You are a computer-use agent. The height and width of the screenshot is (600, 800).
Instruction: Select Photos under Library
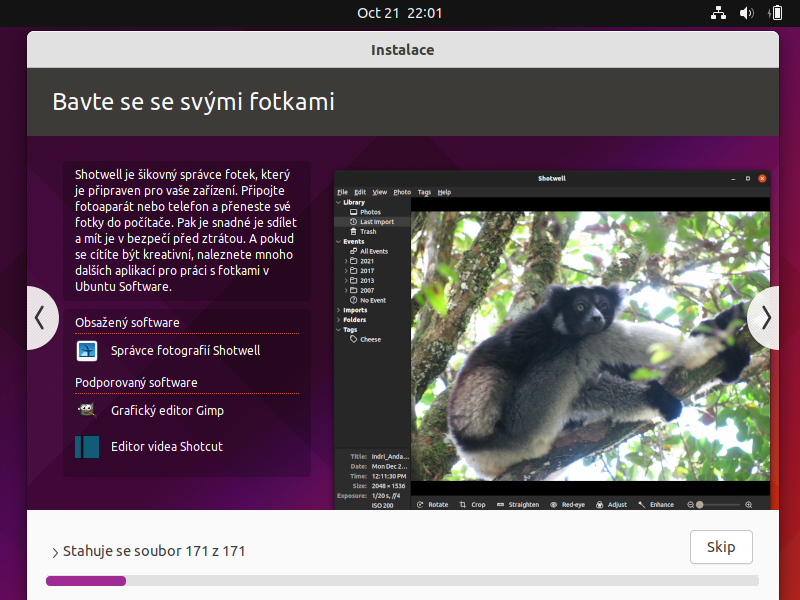point(368,212)
